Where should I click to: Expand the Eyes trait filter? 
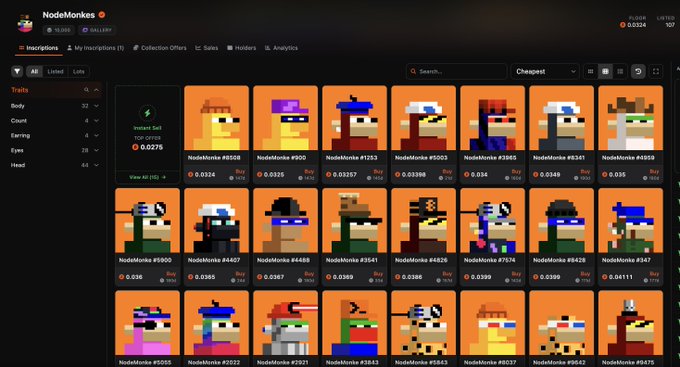pos(55,150)
